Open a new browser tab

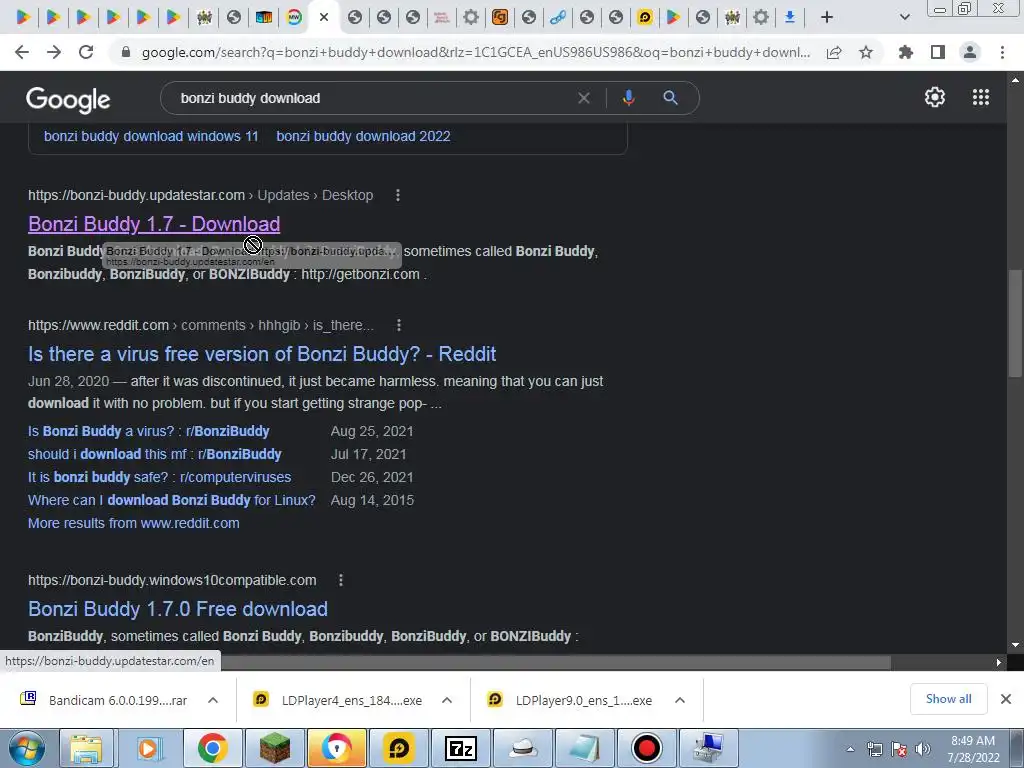click(827, 17)
